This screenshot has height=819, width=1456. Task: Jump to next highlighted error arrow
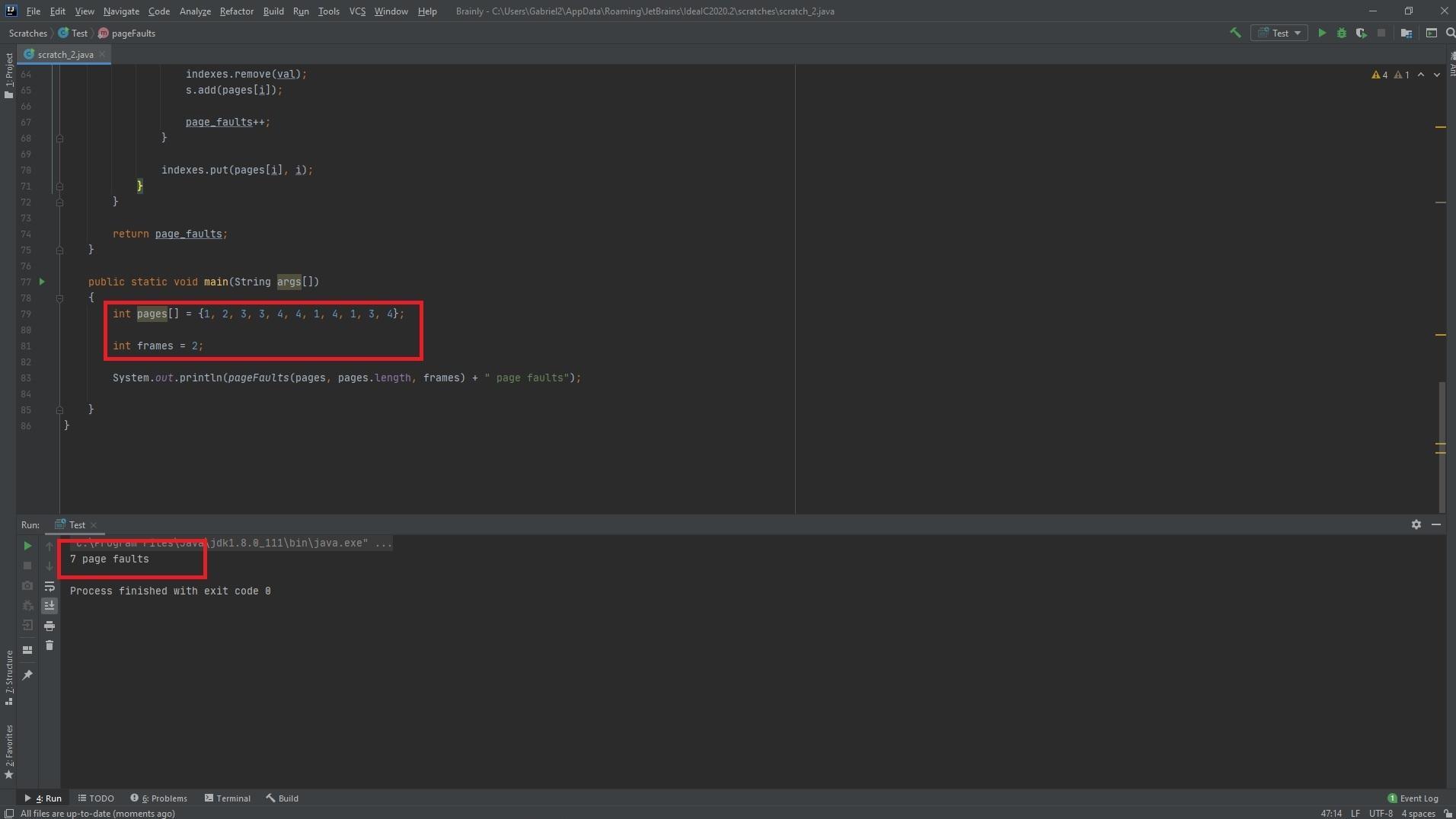click(x=1436, y=75)
